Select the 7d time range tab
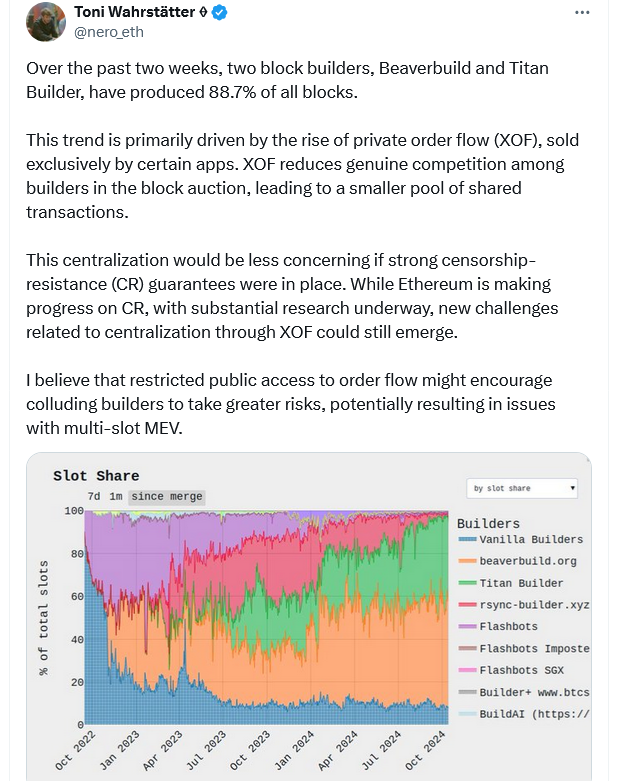The width and height of the screenshot is (618, 781). click(94, 497)
